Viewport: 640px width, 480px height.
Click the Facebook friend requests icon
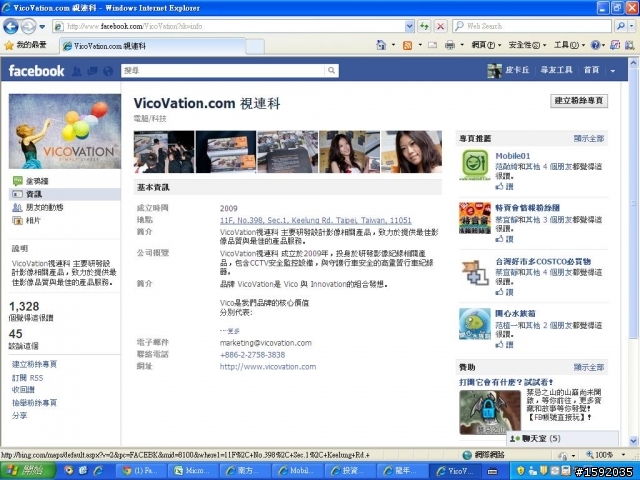pyautogui.click(x=77, y=71)
